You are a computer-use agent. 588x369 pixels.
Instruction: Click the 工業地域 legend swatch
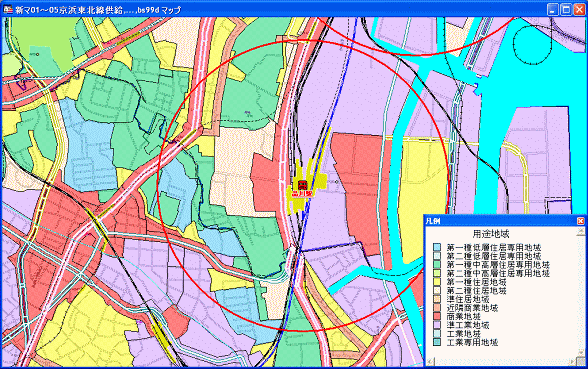click(437, 333)
